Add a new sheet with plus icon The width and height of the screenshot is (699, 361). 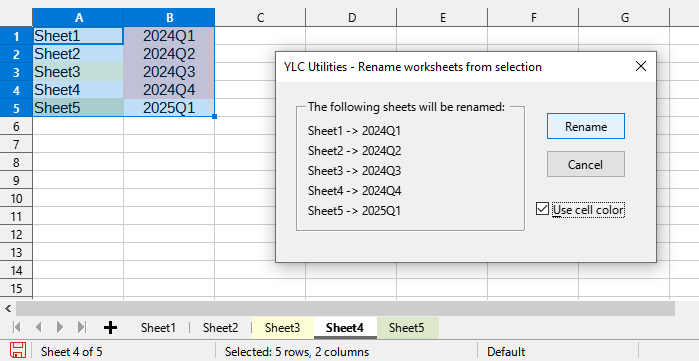(110, 328)
